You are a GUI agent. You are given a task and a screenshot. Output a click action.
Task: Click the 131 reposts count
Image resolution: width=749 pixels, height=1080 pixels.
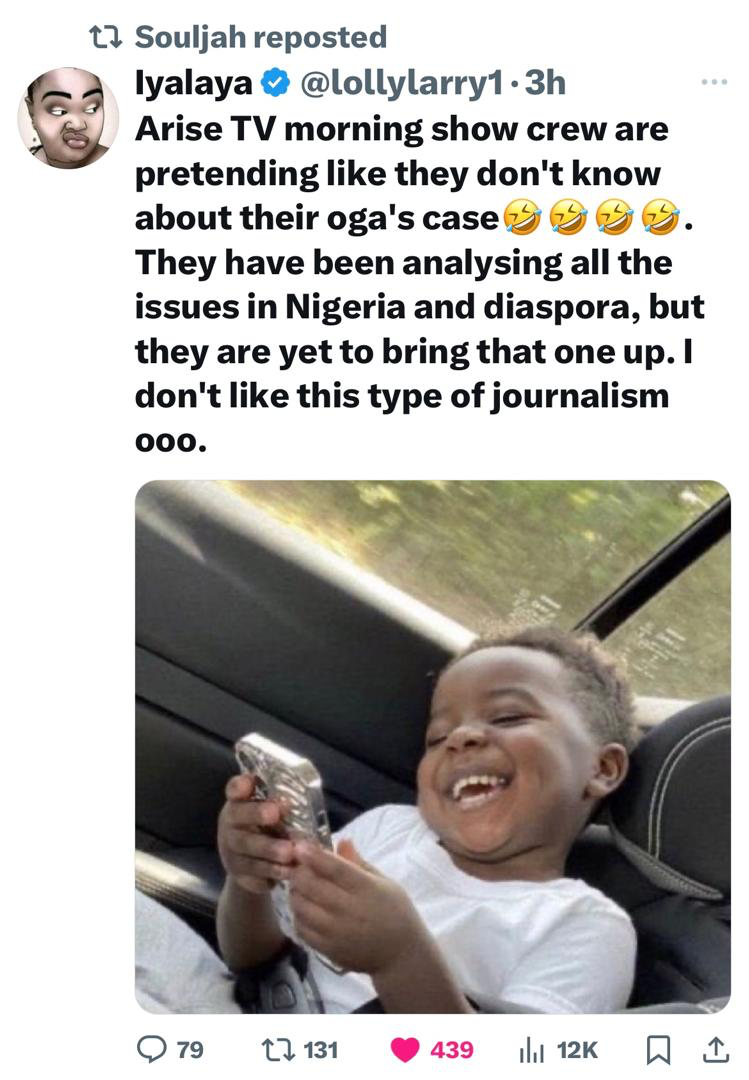[x=320, y=1050]
